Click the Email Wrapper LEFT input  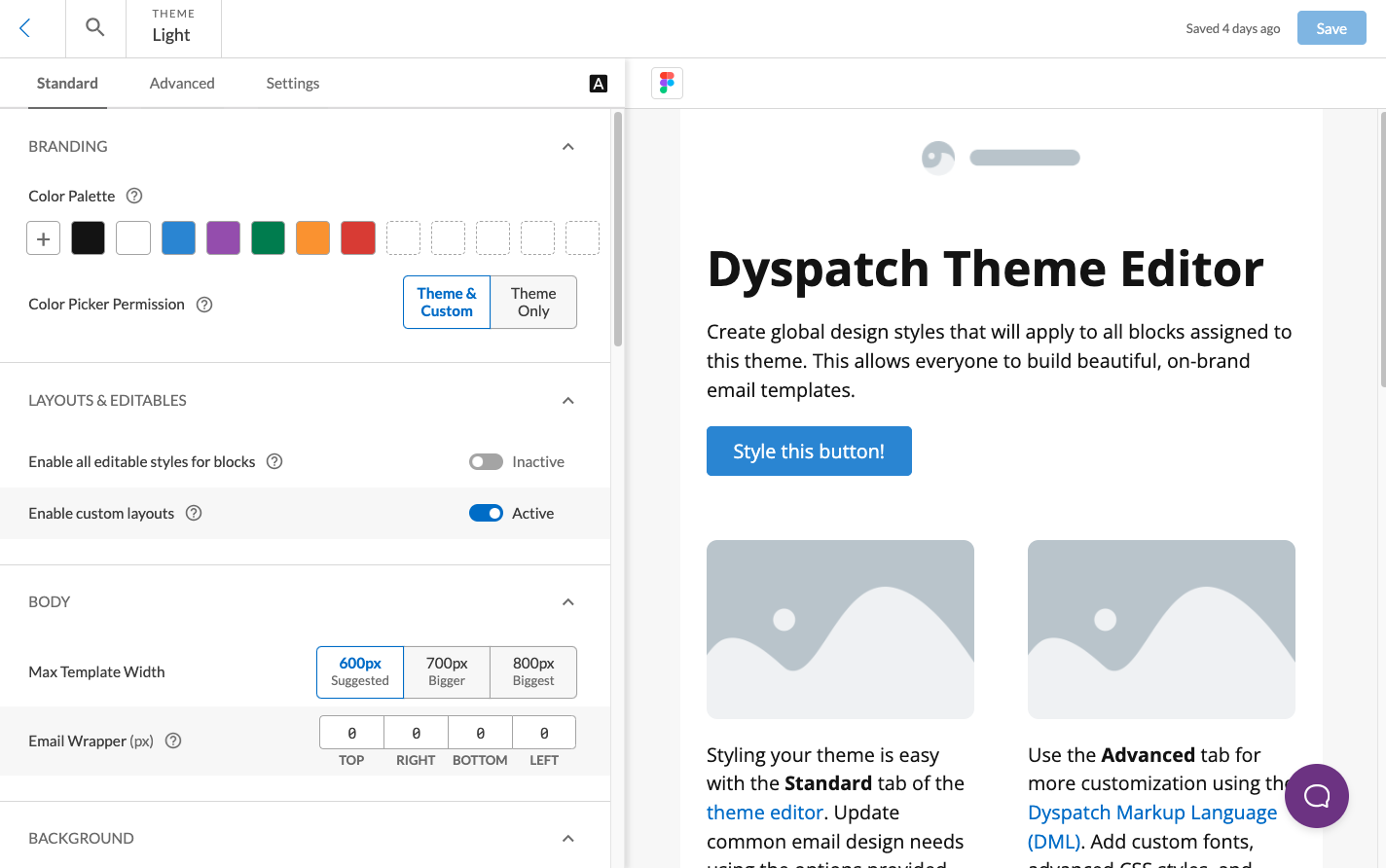tap(544, 733)
